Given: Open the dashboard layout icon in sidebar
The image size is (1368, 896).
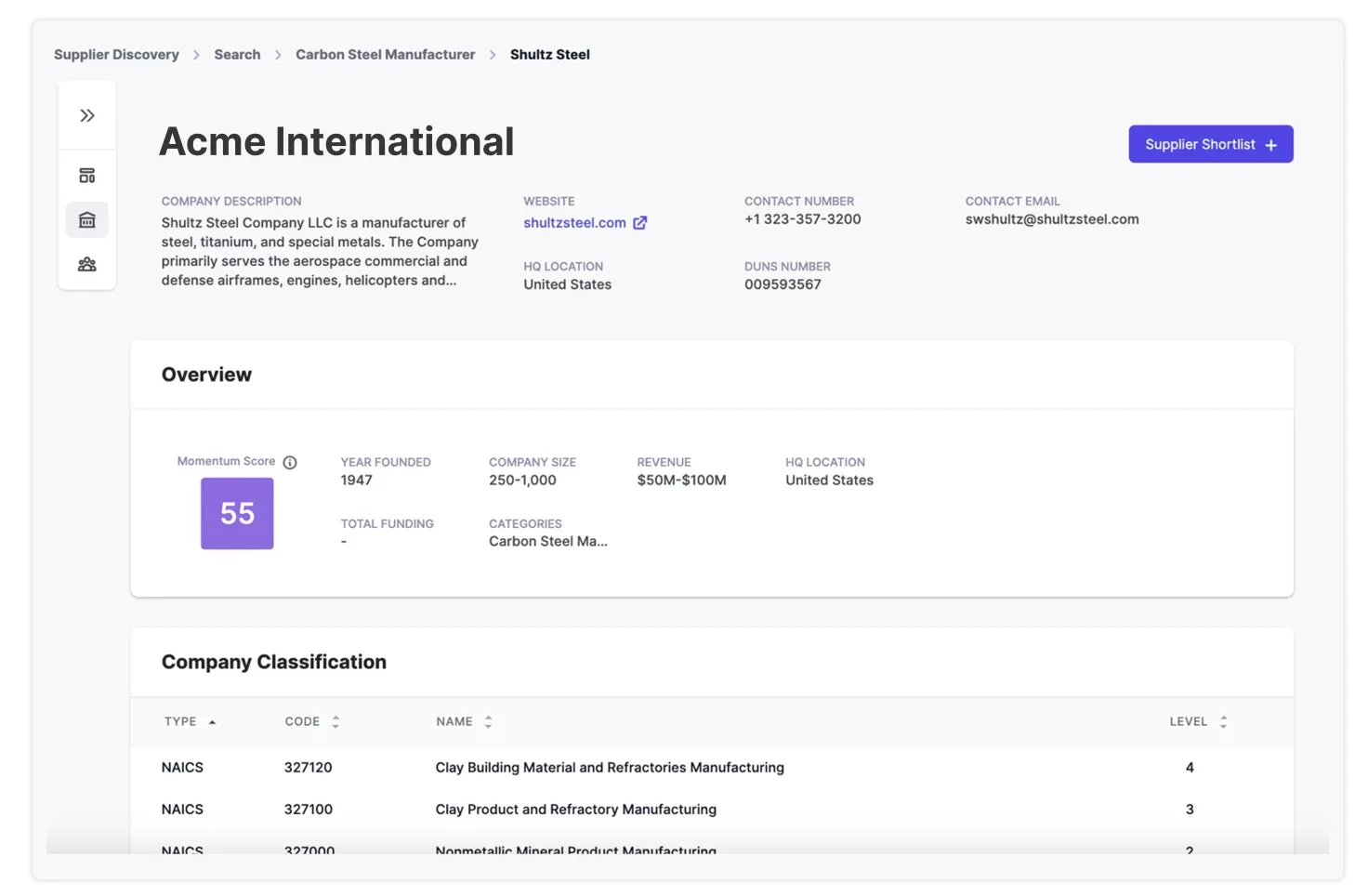Looking at the screenshot, I should coord(87,176).
